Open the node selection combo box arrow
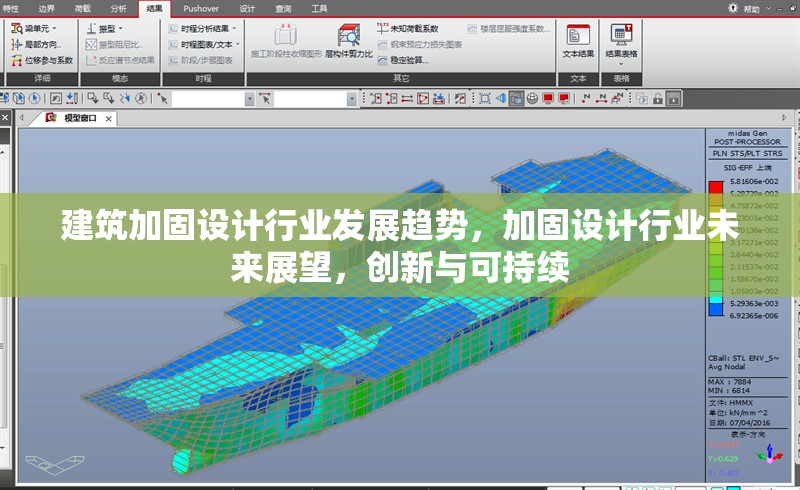 pyautogui.click(x=249, y=99)
